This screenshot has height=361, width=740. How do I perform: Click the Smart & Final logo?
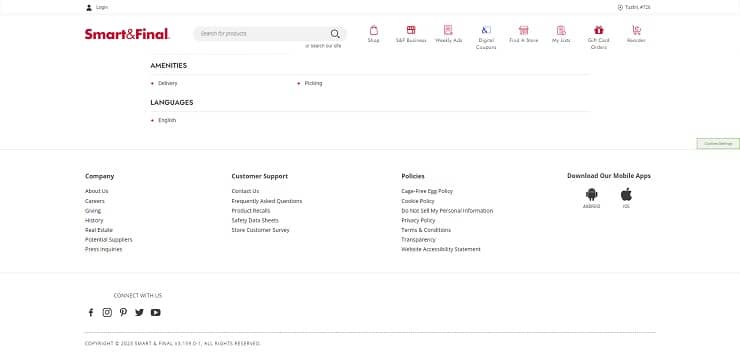127,34
